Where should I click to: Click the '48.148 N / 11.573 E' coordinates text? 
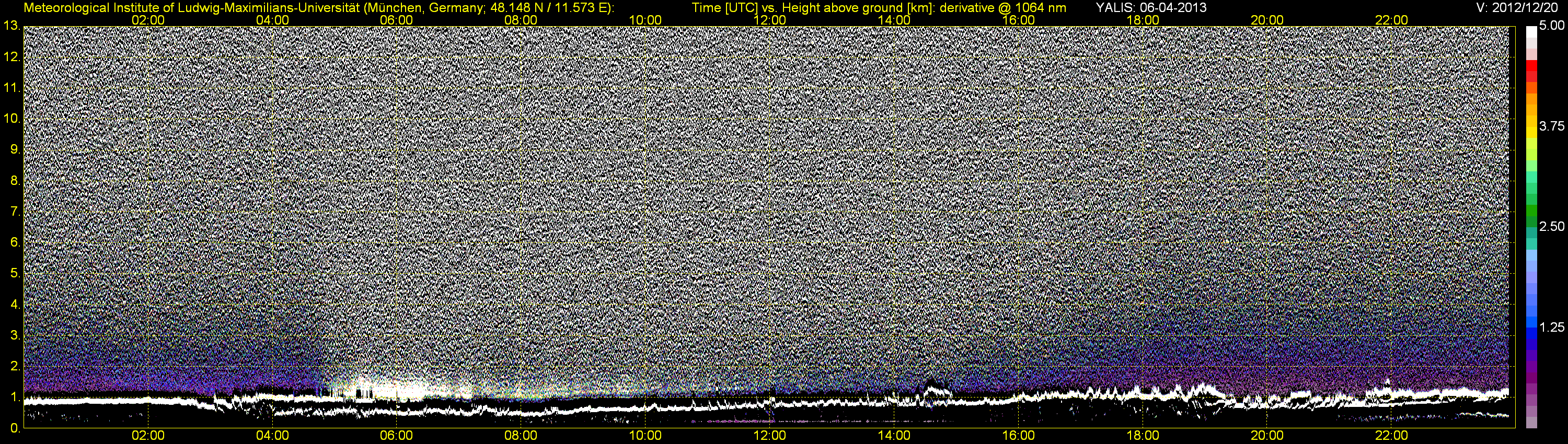[x=547, y=8]
